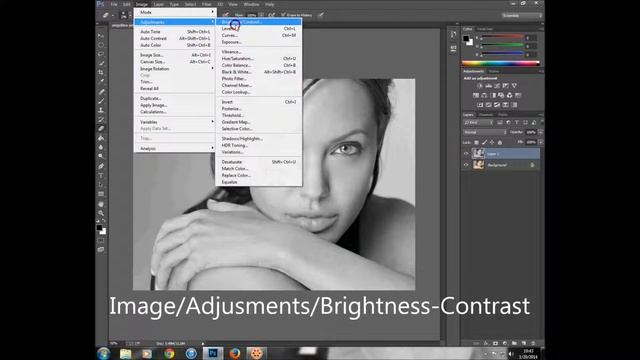Switch to the Channels tab
640x360 pixels.
[486, 115]
